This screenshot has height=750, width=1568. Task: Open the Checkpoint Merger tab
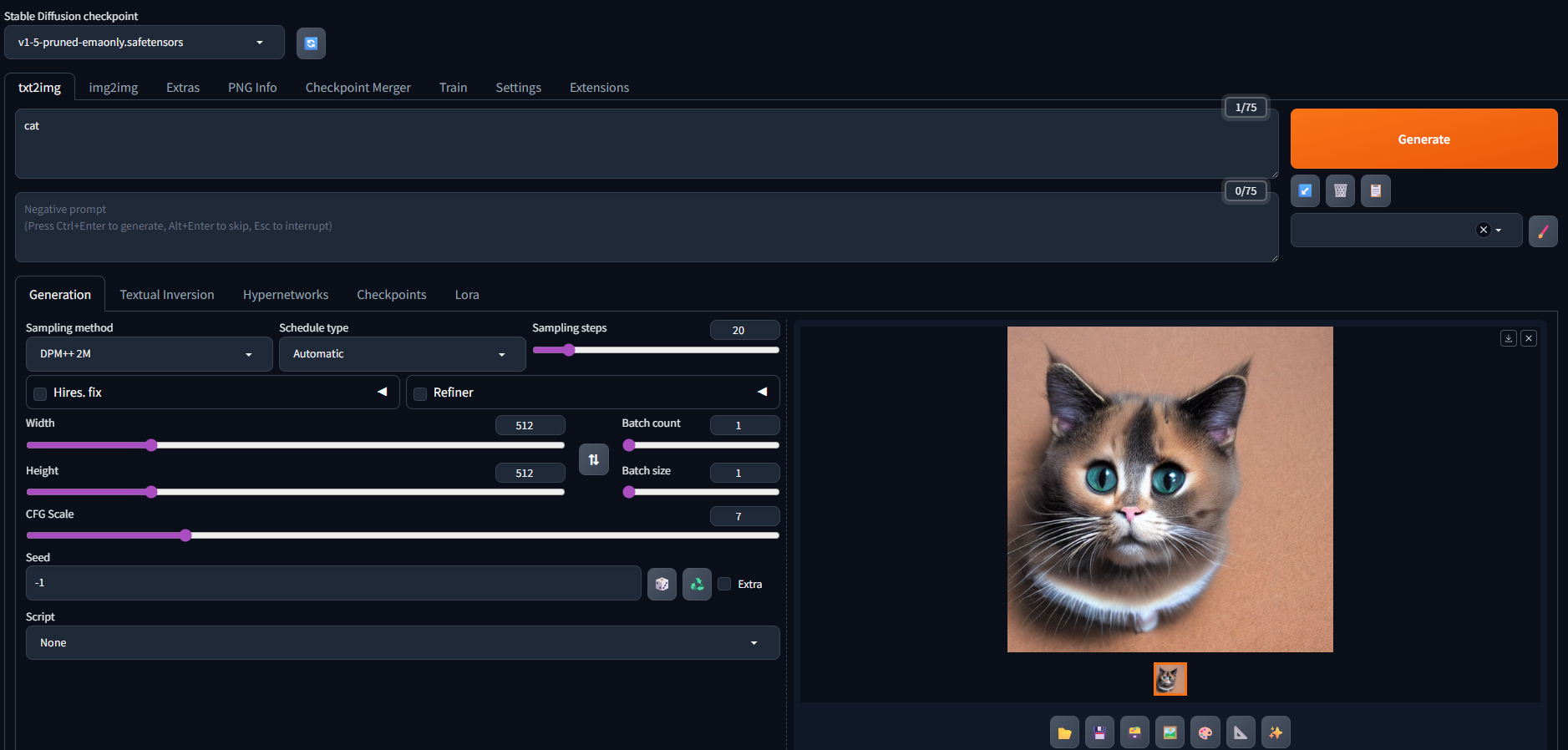click(x=358, y=88)
